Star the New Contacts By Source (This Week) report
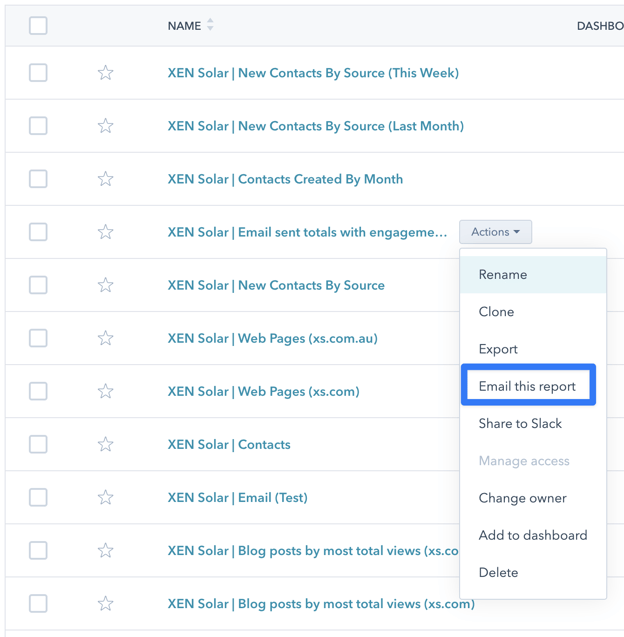The height and width of the screenshot is (637, 624). (105, 73)
